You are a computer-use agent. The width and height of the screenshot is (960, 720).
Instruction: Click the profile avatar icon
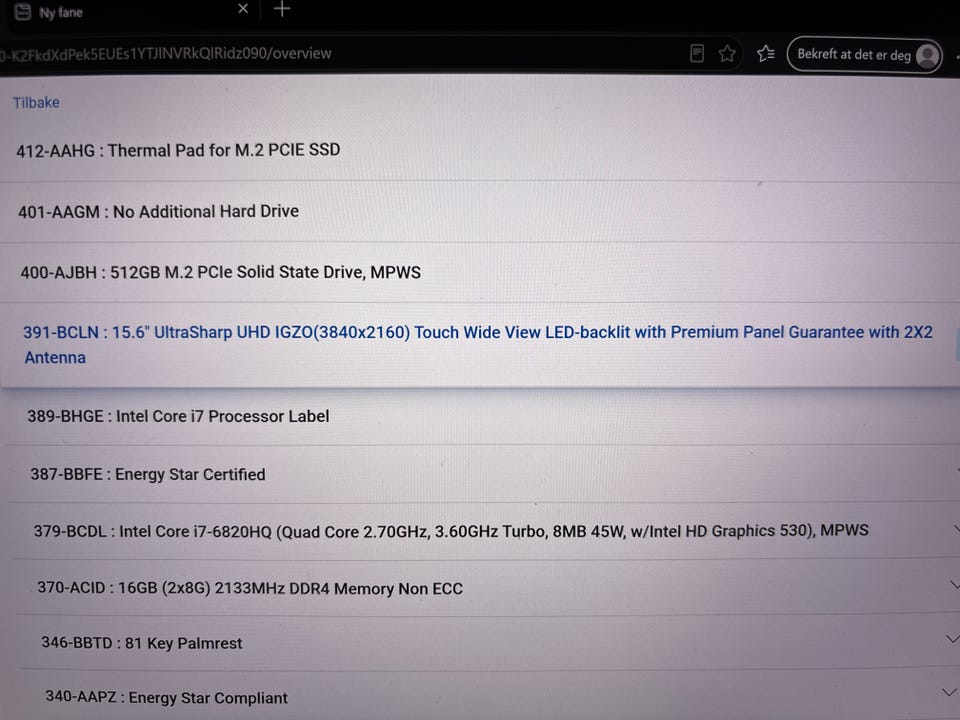click(928, 56)
